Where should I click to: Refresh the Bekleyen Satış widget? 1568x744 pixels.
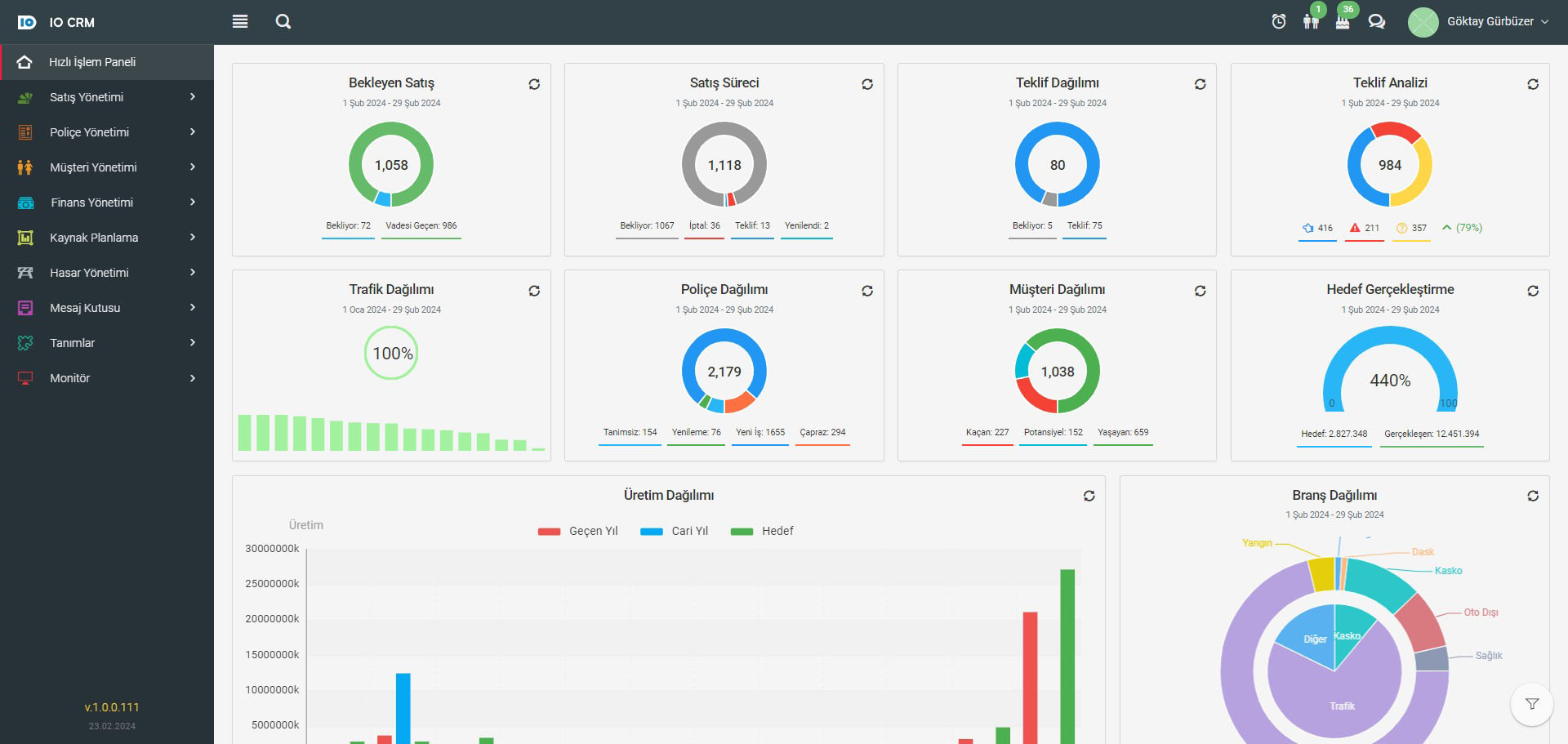534,84
